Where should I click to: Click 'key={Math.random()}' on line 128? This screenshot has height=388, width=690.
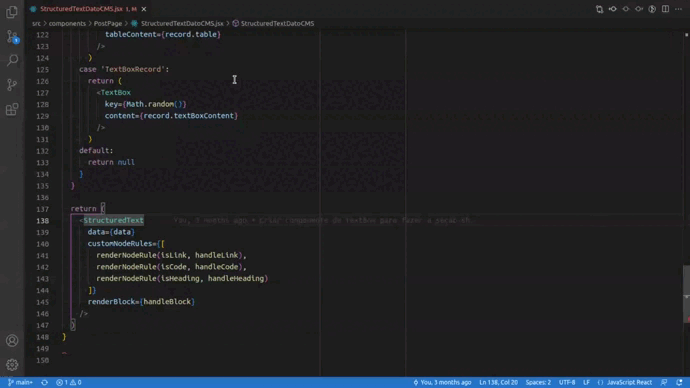146,104
